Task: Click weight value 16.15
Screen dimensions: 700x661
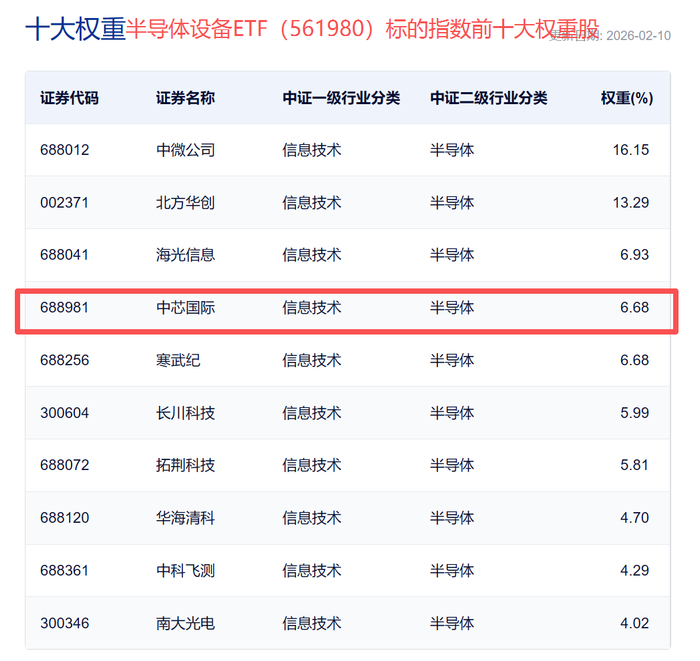Action: (631, 150)
